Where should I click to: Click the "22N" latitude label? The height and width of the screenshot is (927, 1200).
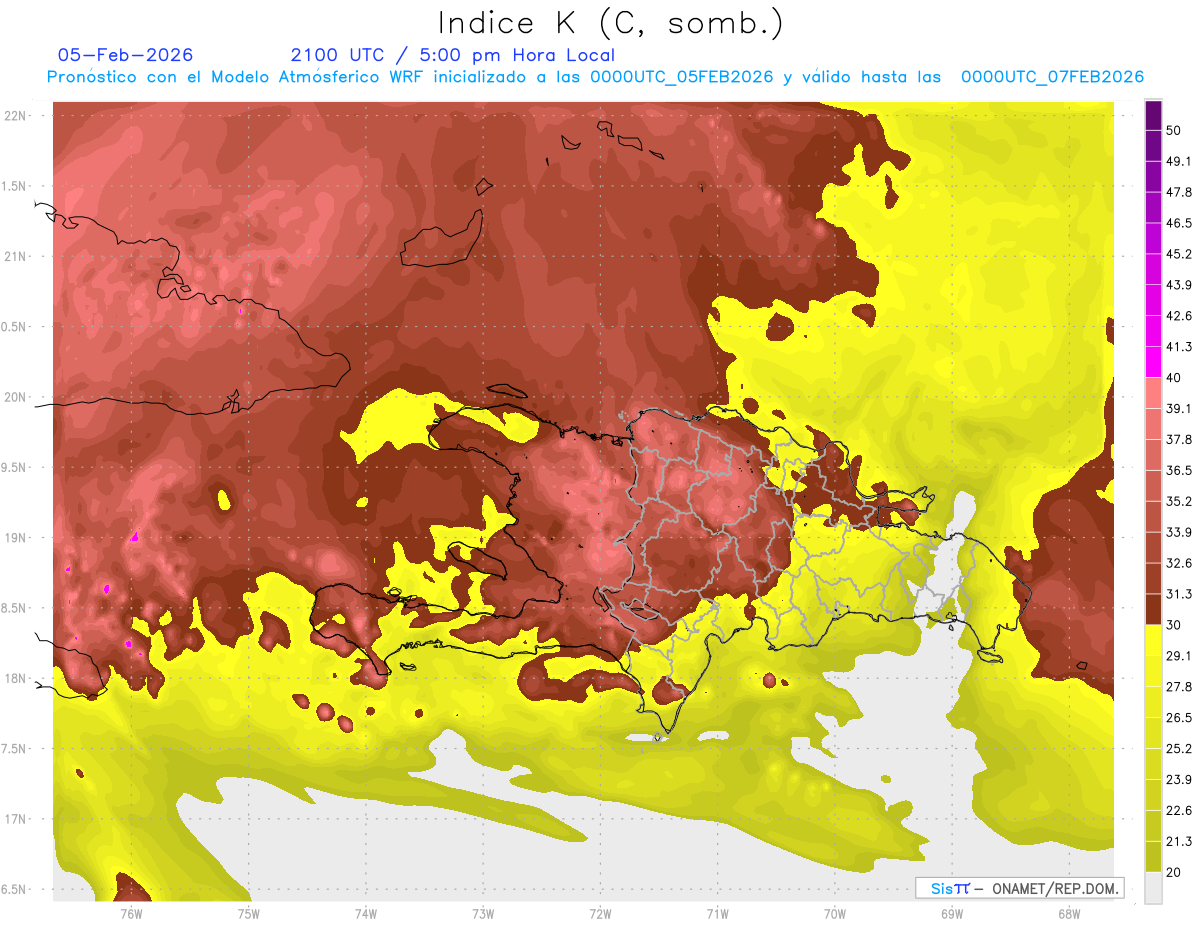tap(15, 116)
